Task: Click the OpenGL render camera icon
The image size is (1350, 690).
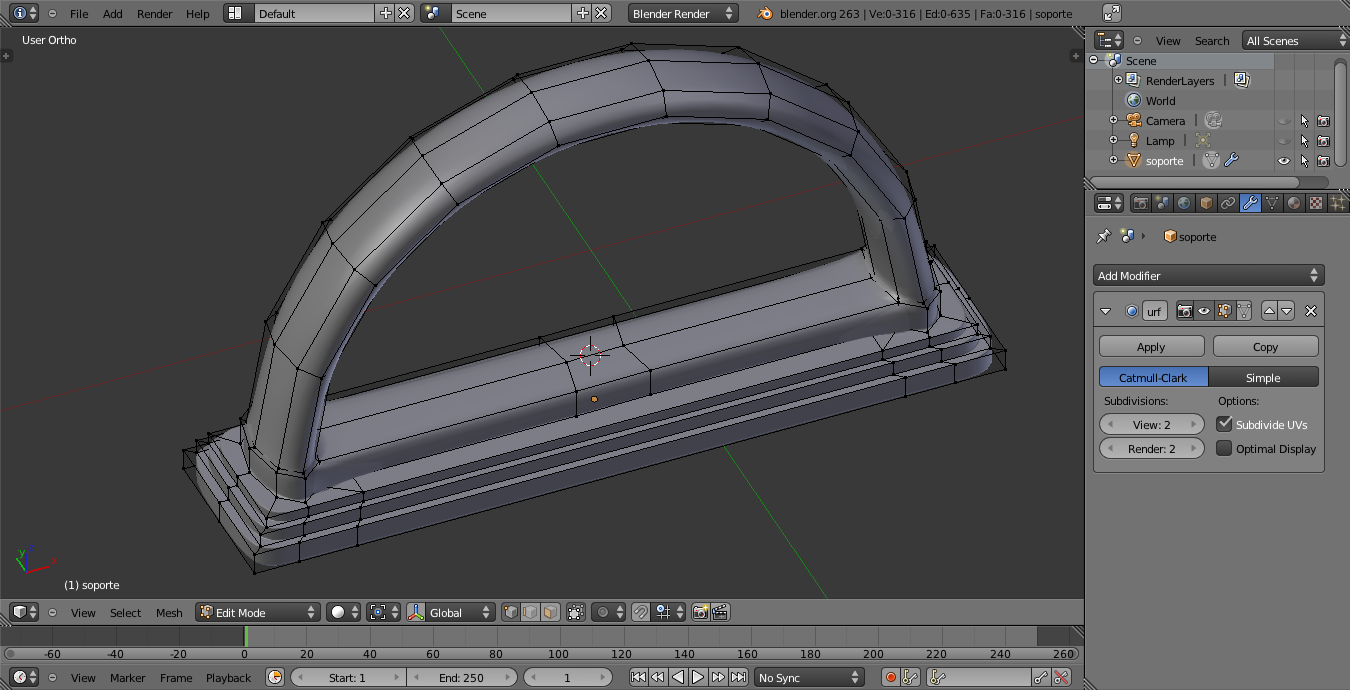Action: (x=700, y=612)
